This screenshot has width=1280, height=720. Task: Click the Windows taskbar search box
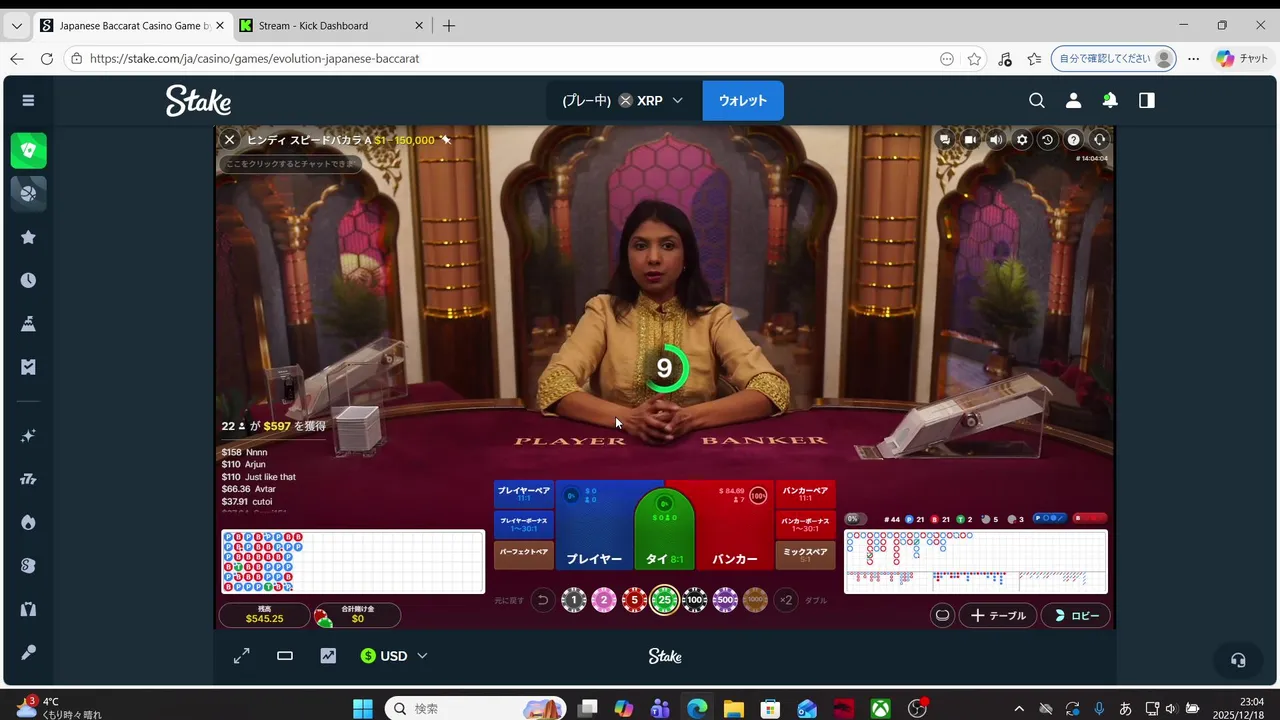click(x=475, y=708)
